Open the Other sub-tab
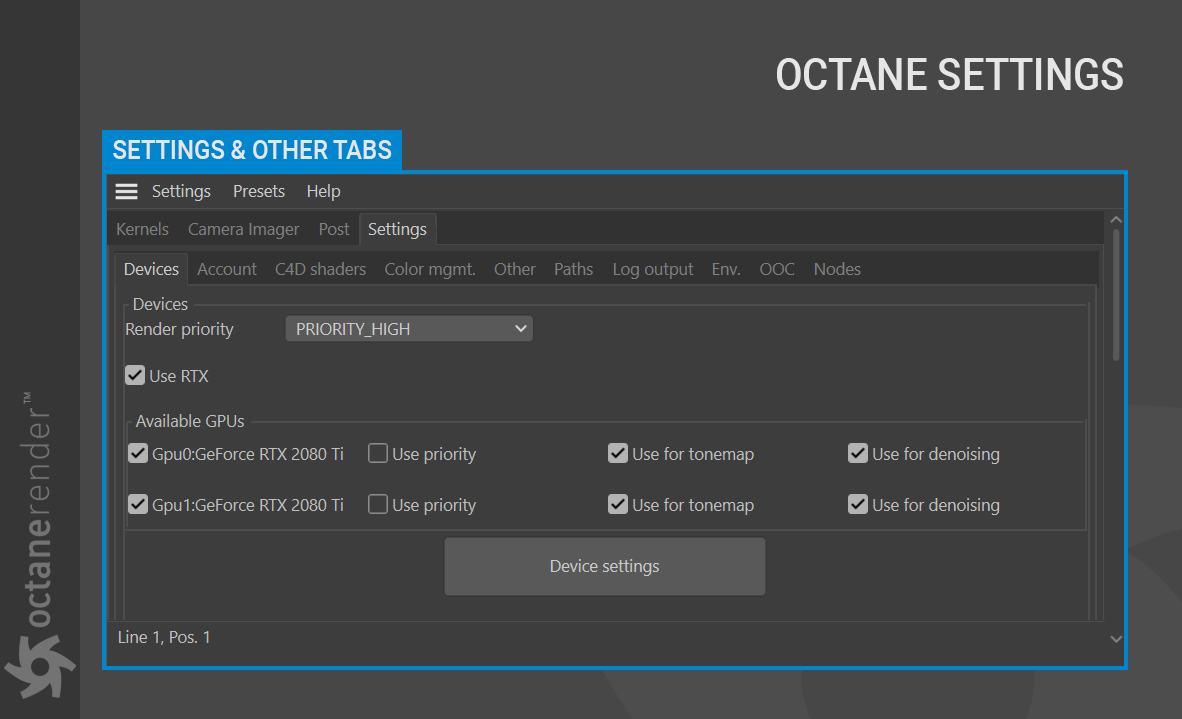Screen dimensions: 1182x719 tap(515, 269)
